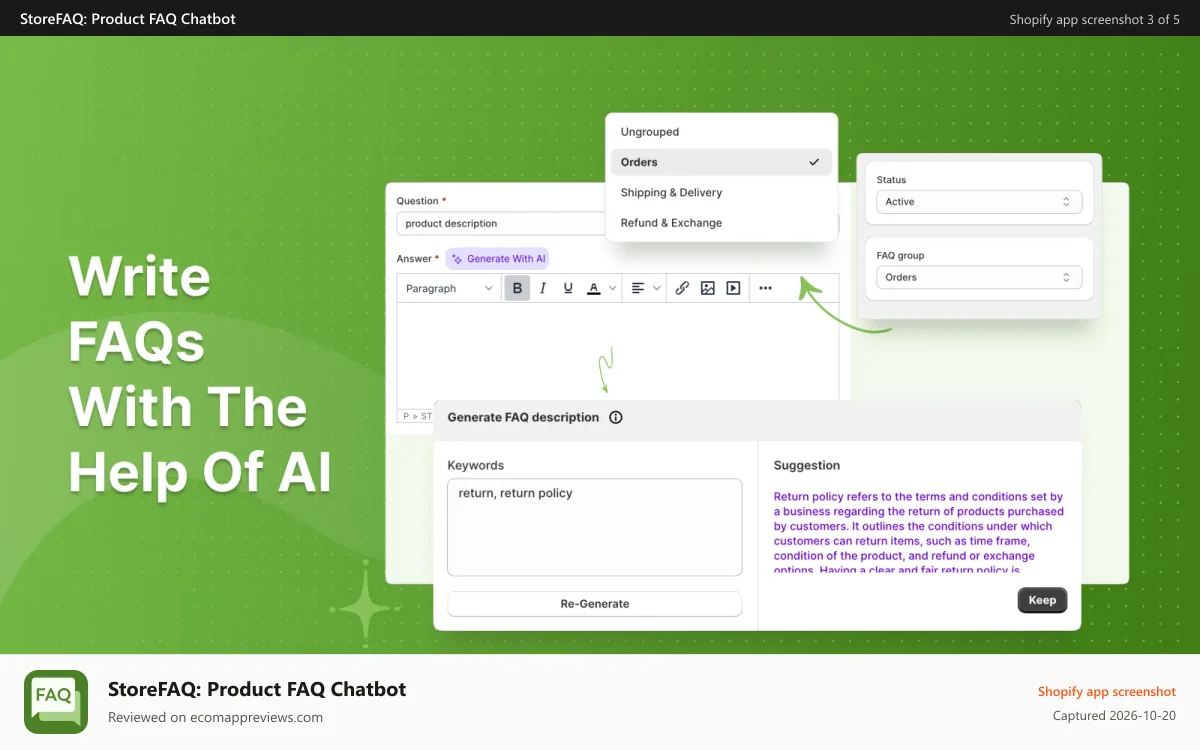
Task: Click the Keywords text area
Action: (595, 527)
